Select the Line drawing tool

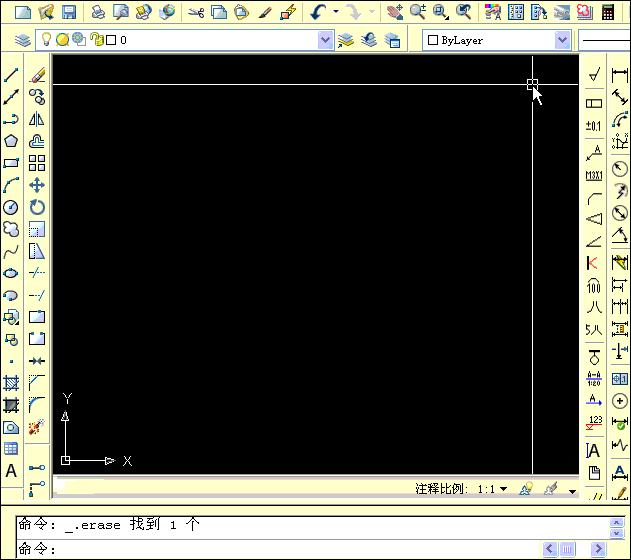tap(11, 75)
